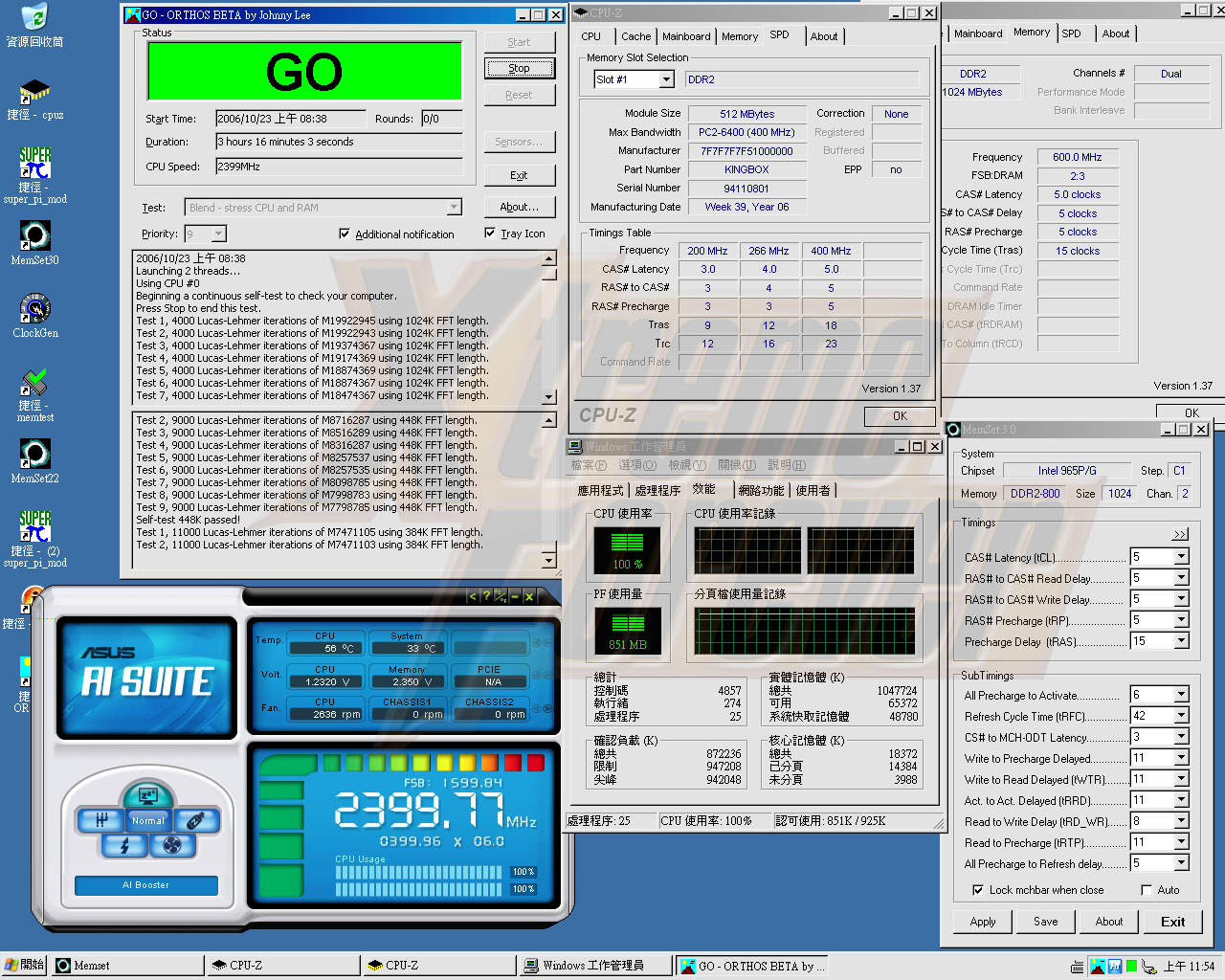
Task: Switch to Memset in the taskbar
Action: click(126, 966)
